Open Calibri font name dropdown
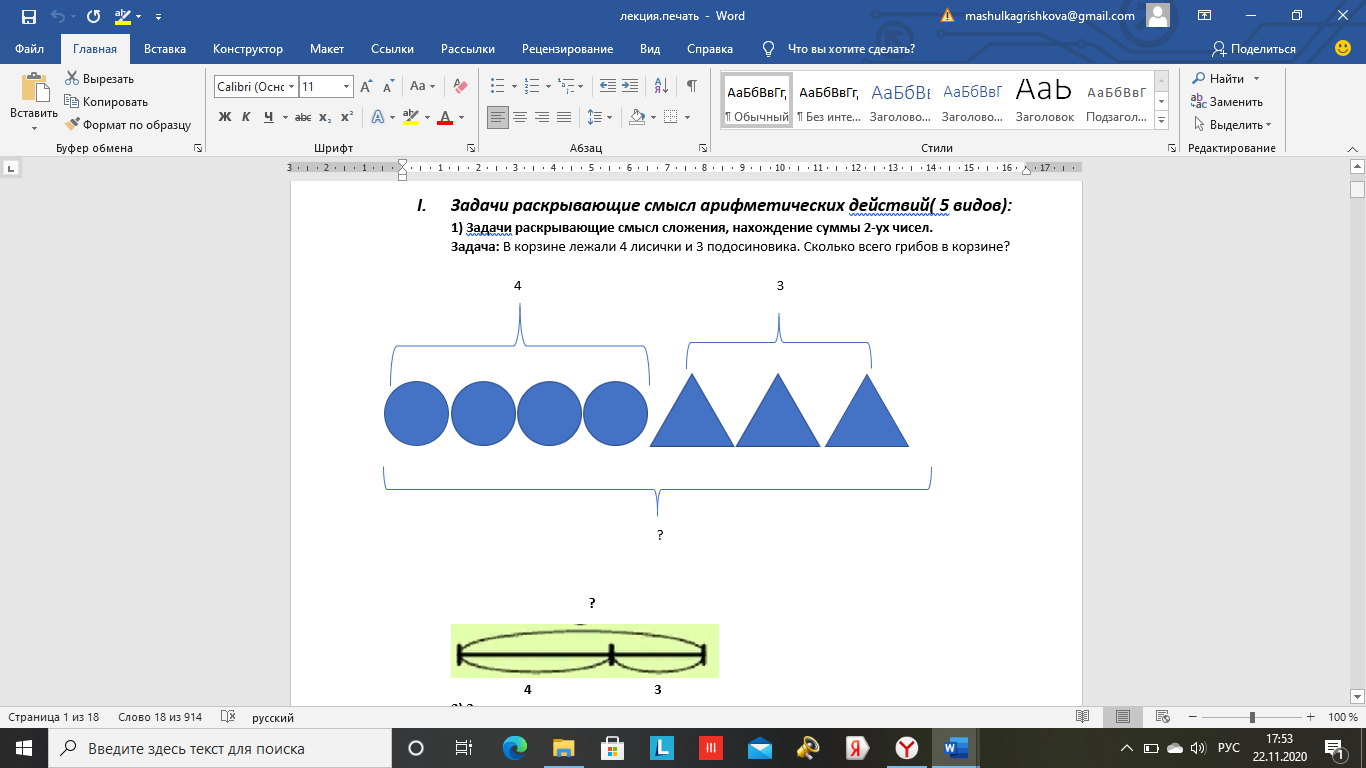This screenshot has width=1366, height=768. [x=292, y=87]
